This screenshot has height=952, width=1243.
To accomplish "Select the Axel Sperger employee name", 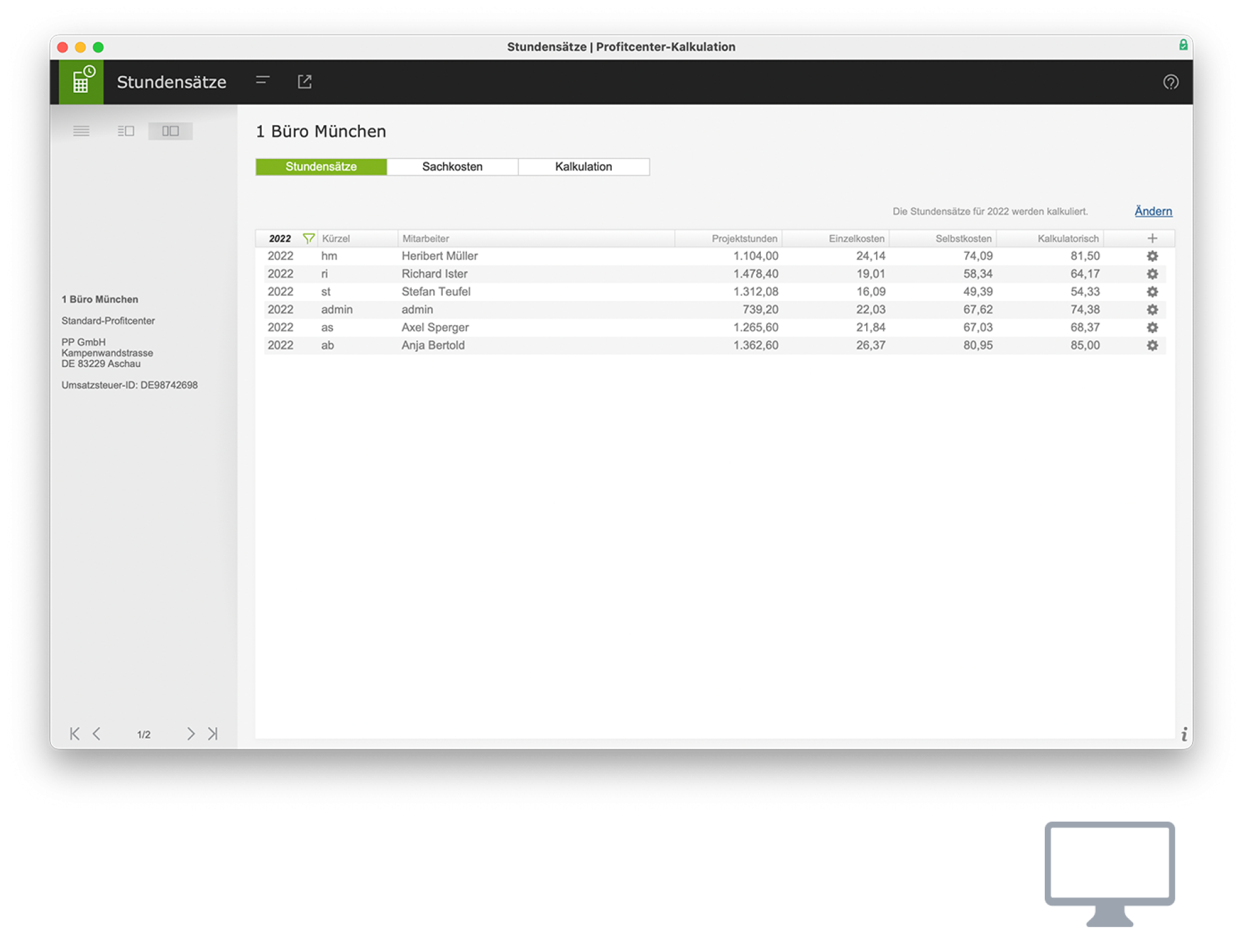I will 435,327.
